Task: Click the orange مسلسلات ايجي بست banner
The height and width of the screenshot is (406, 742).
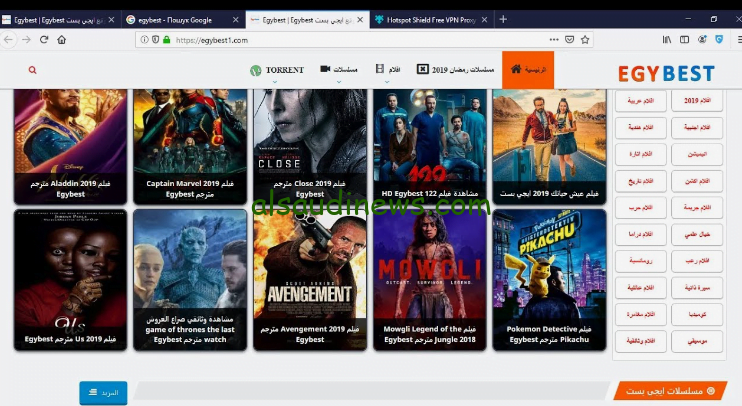Action: click(x=670, y=391)
